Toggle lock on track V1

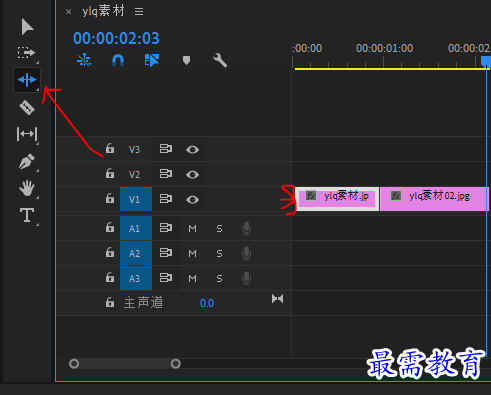[110, 198]
